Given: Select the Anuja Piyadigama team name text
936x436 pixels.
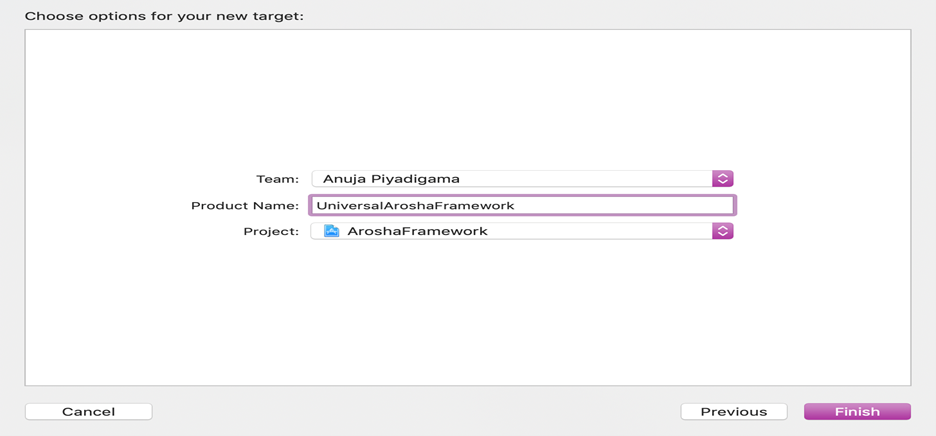Looking at the screenshot, I should tap(391, 179).
